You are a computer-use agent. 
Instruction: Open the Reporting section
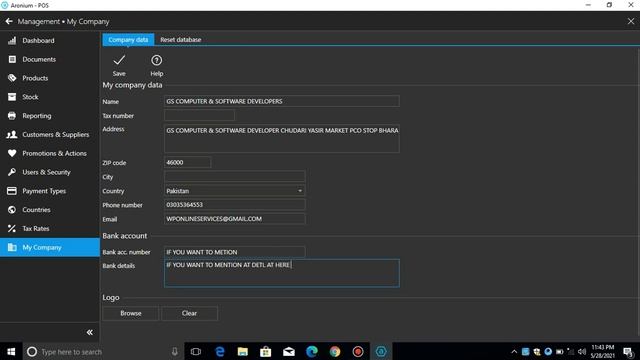coord(50,116)
